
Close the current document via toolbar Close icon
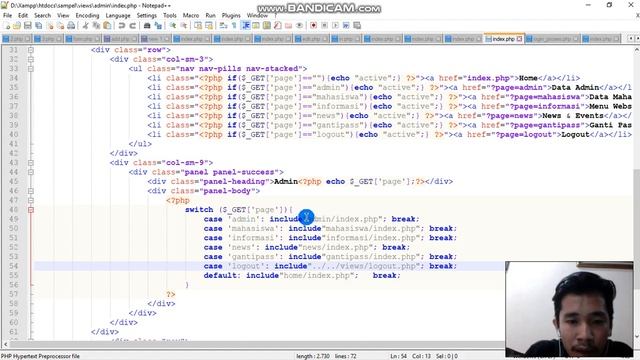click(50, 25)
